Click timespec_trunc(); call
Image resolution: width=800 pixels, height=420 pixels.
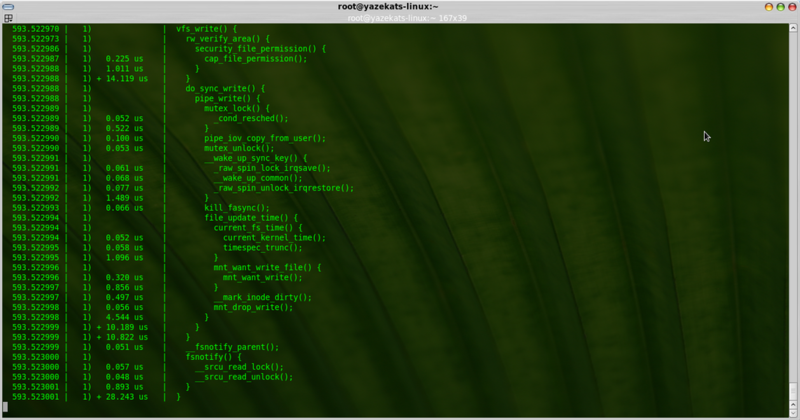(263, 248)
